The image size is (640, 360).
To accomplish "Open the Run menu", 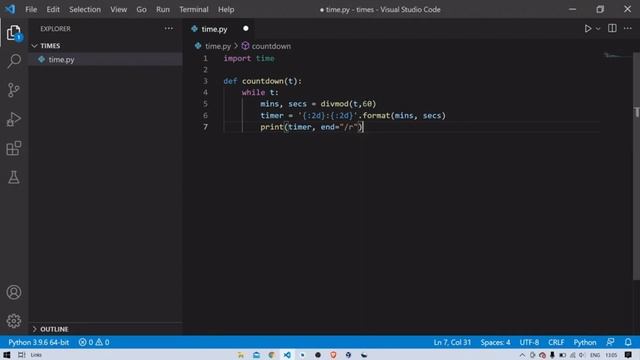I will click(162, 9).
